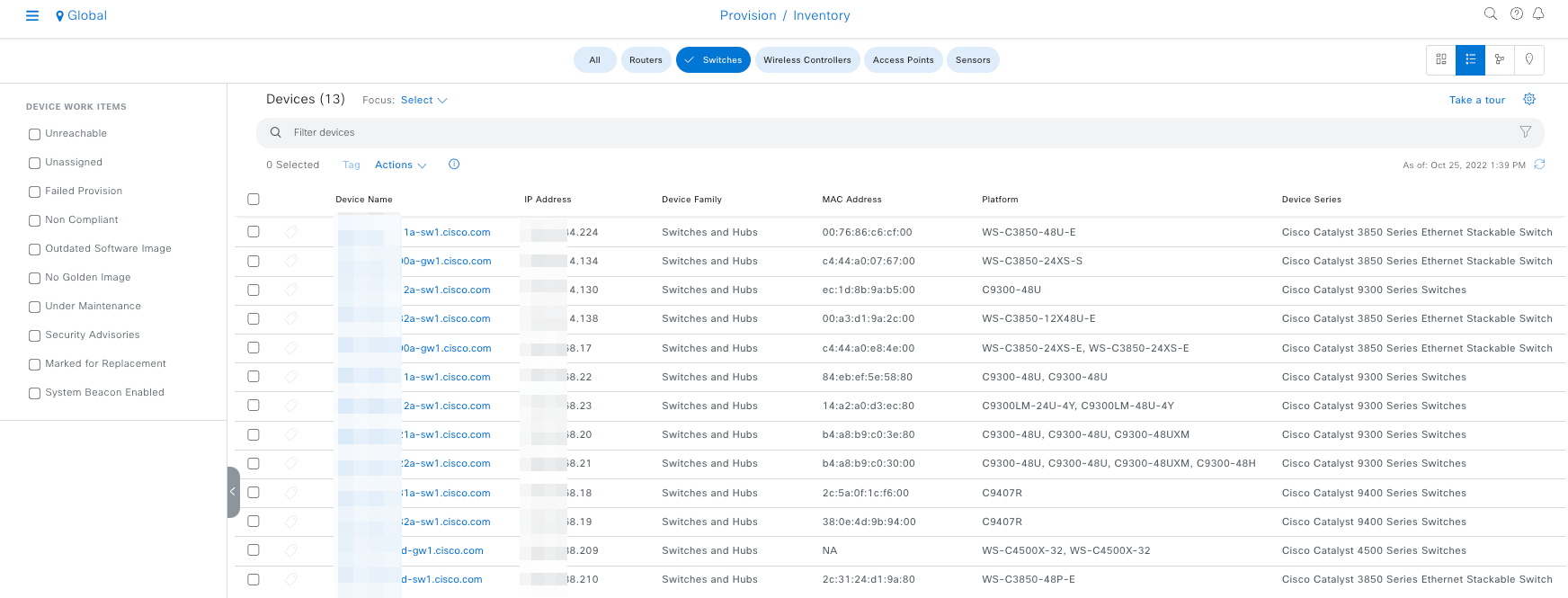Click Platform cell WS-C3850-12X48U-E
Screen dimensions: 1568x598
[1038, 318]
